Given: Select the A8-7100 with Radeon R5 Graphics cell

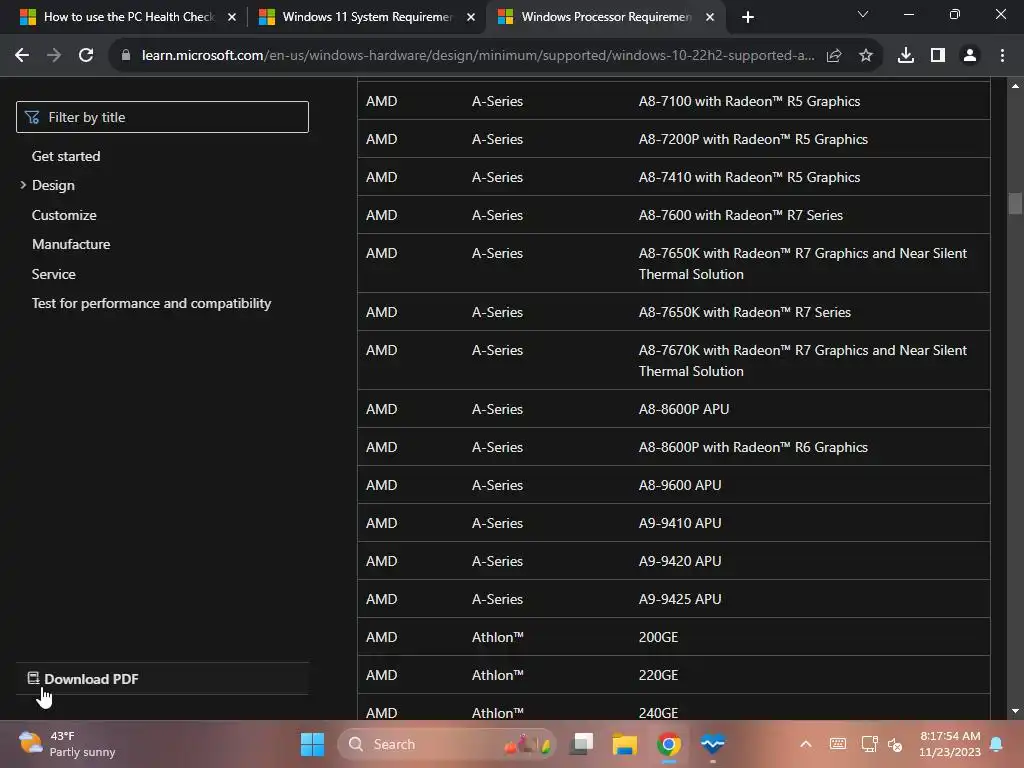Looking at the screenshot, I should (x=810, y=101).
